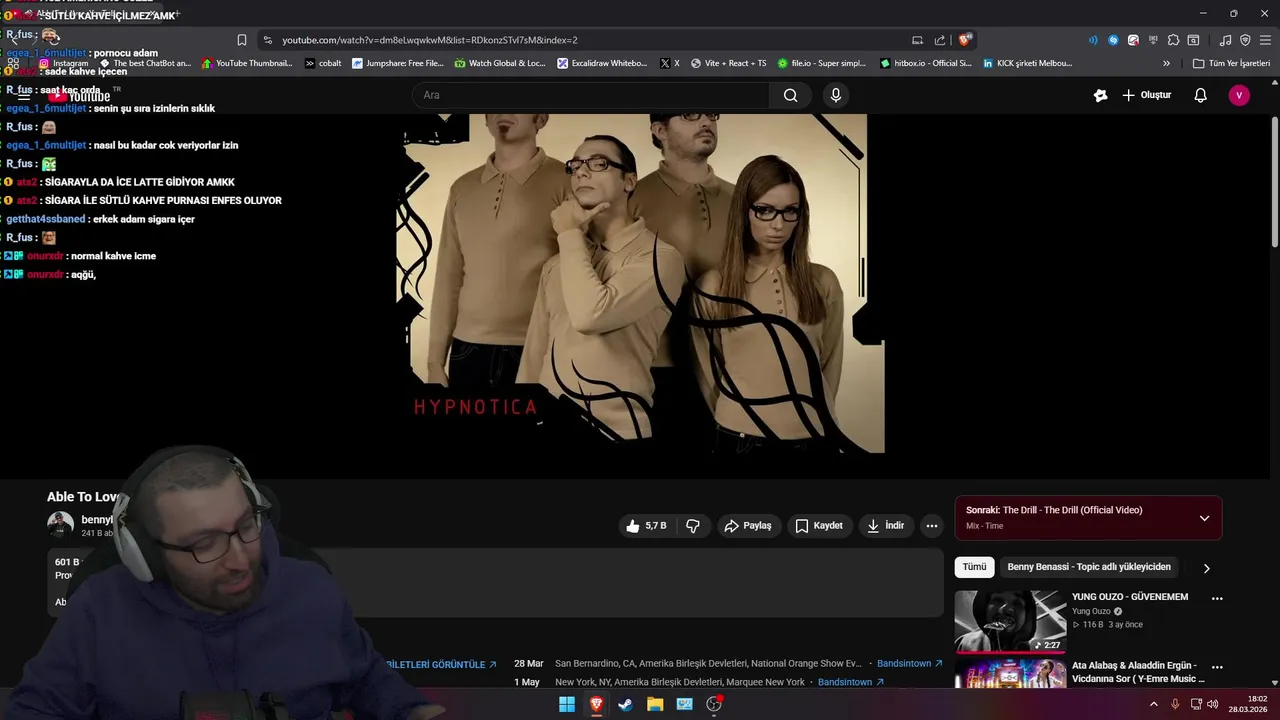
Task: Click the YouTube search magnifier button
Action: (x=791, y=95)
